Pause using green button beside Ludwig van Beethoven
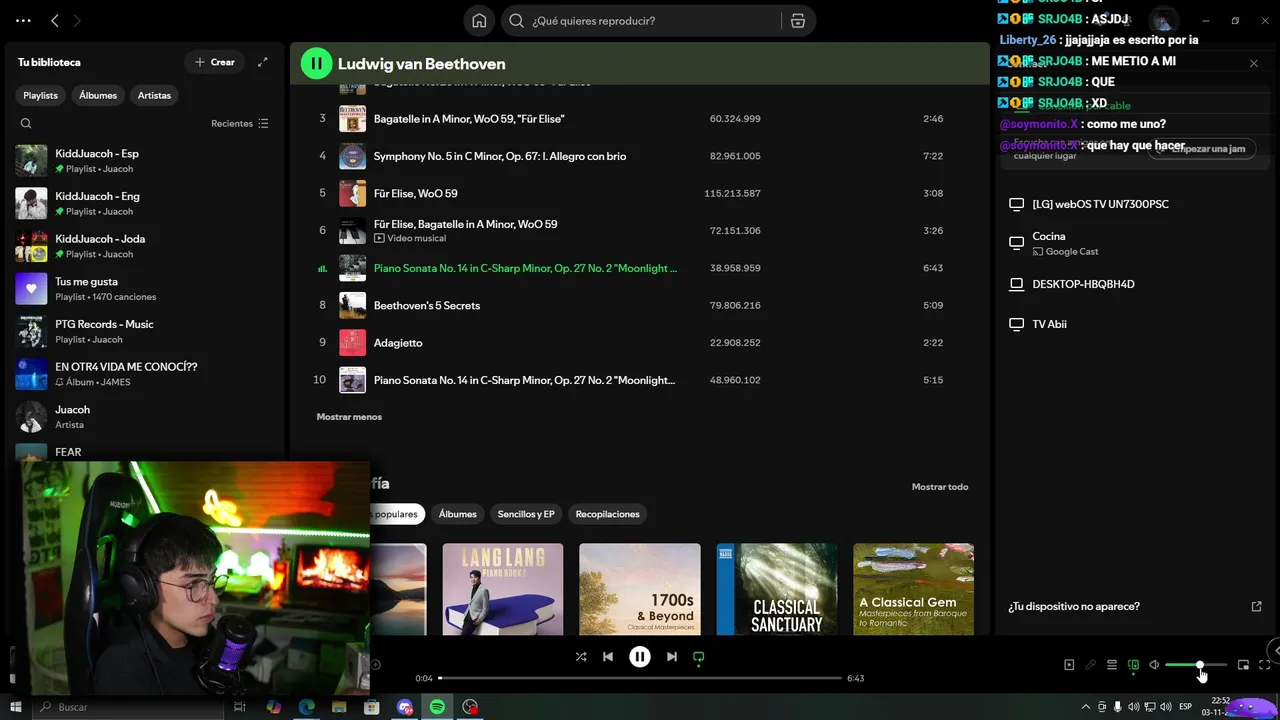 (x=316, y=63)
